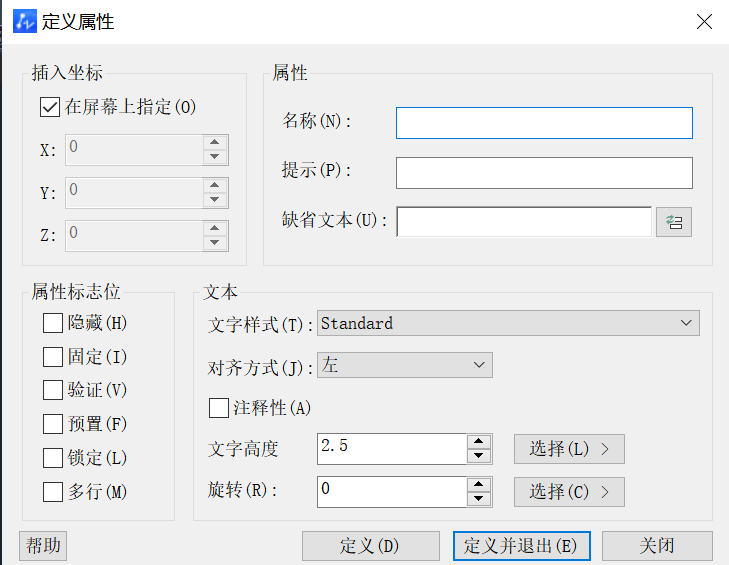Enable the 预置(F) checkbox
The height and width of the screenshot is (565, 729).
coord(53,424)
